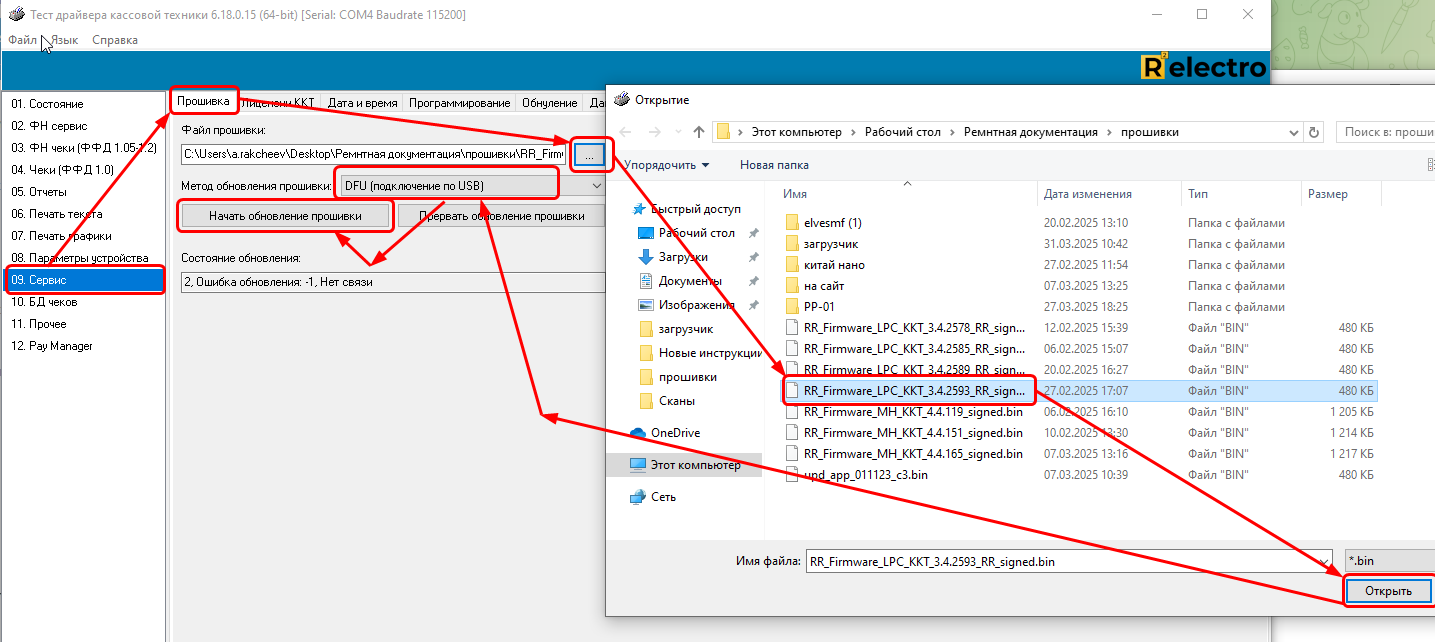This screenshot has width=1435, height=642.
Task: Switch to the Программирование tab
Action: [460, 103]
